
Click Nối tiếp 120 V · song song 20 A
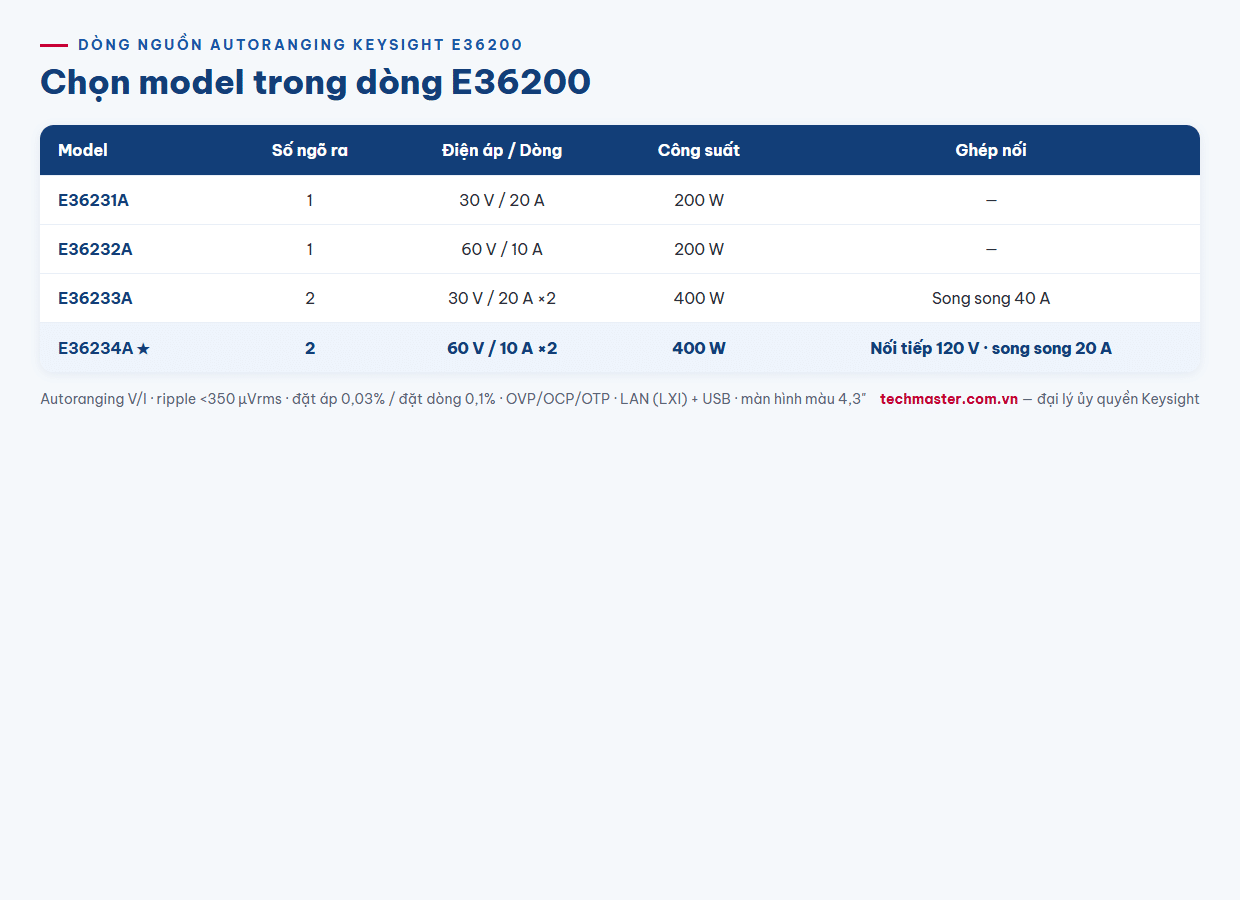point(991,348)
